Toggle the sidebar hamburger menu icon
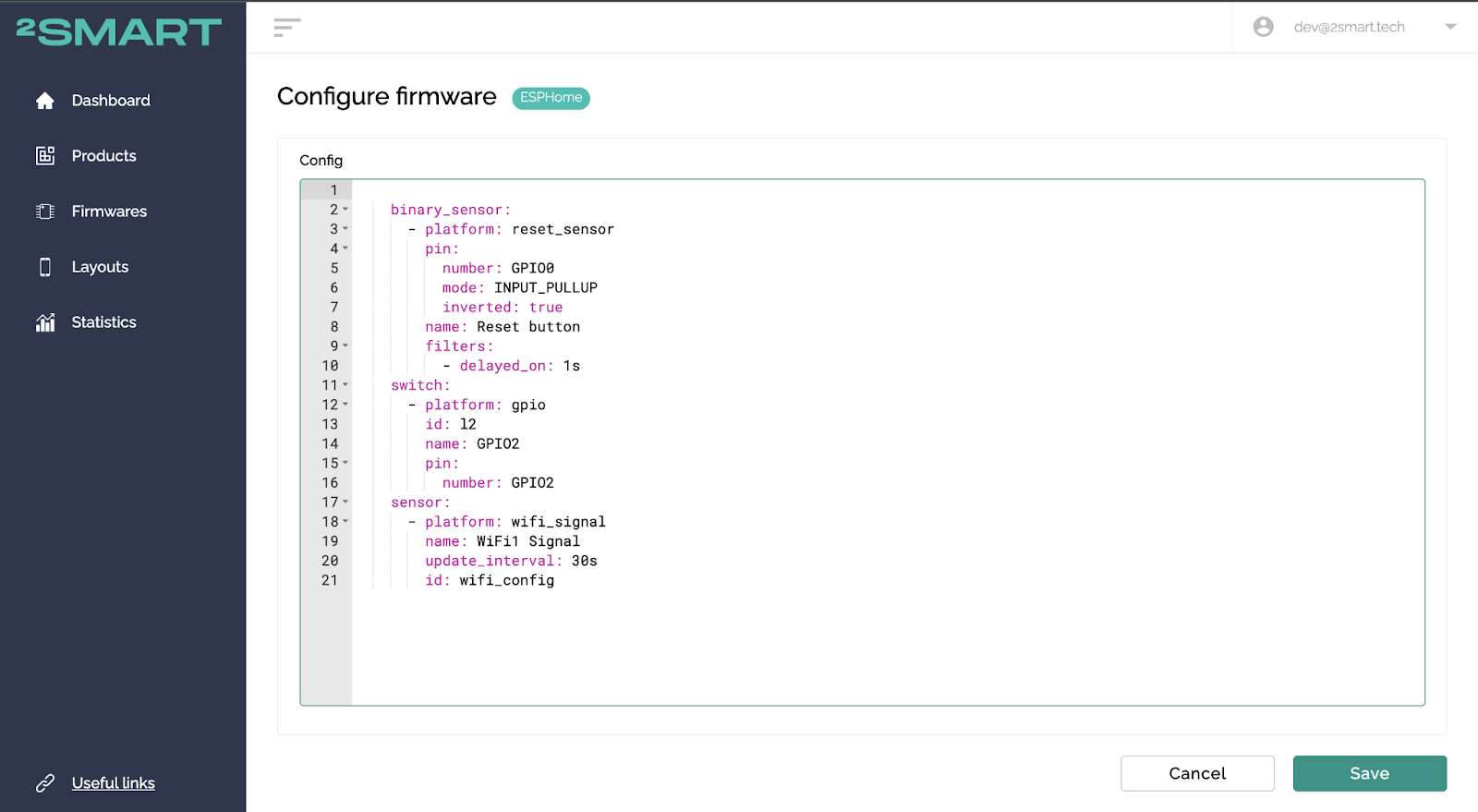Viewport: 1478px width, 812px height. pyautogui.click(x=287, y=28)
